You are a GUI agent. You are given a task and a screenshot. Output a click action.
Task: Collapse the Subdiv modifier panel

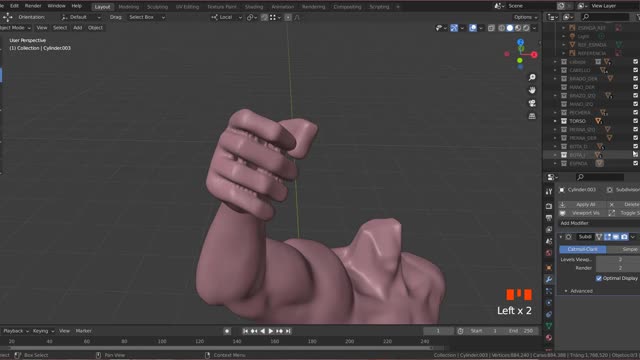tap(560, 237)
